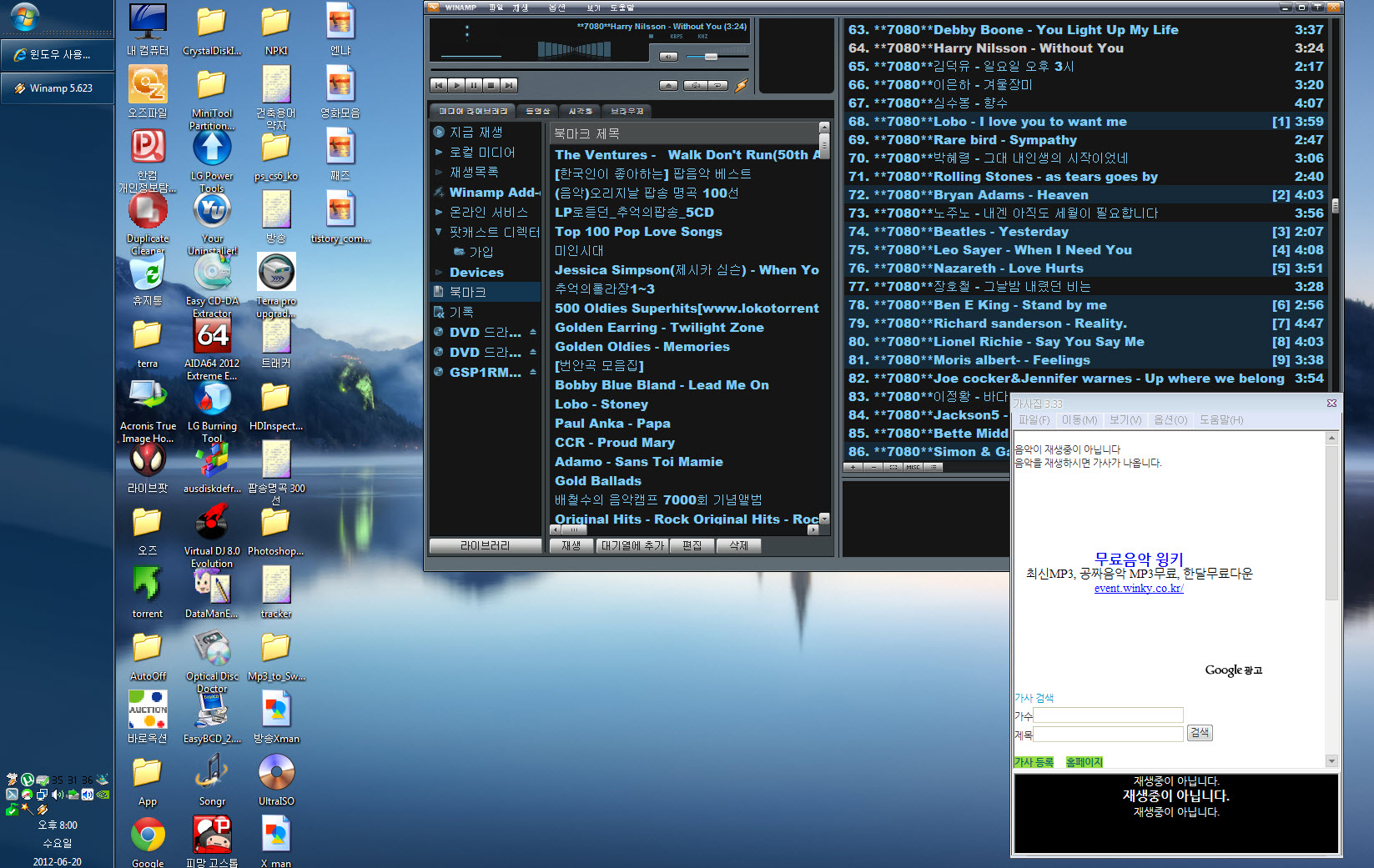Toggle shuffle mode in Winamp
Viewport: 1374px width, 868px height.
[694, 85]
